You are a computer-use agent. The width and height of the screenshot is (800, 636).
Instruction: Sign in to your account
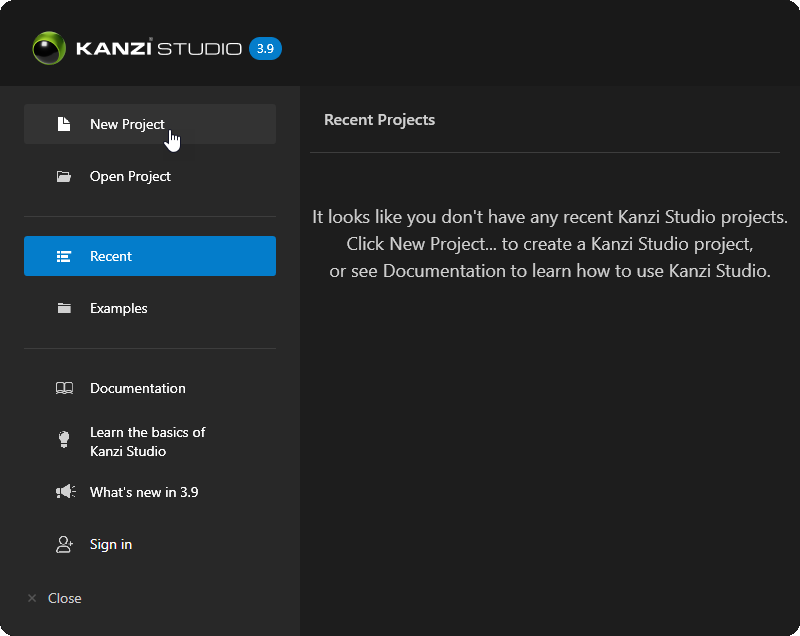(111, 544)
